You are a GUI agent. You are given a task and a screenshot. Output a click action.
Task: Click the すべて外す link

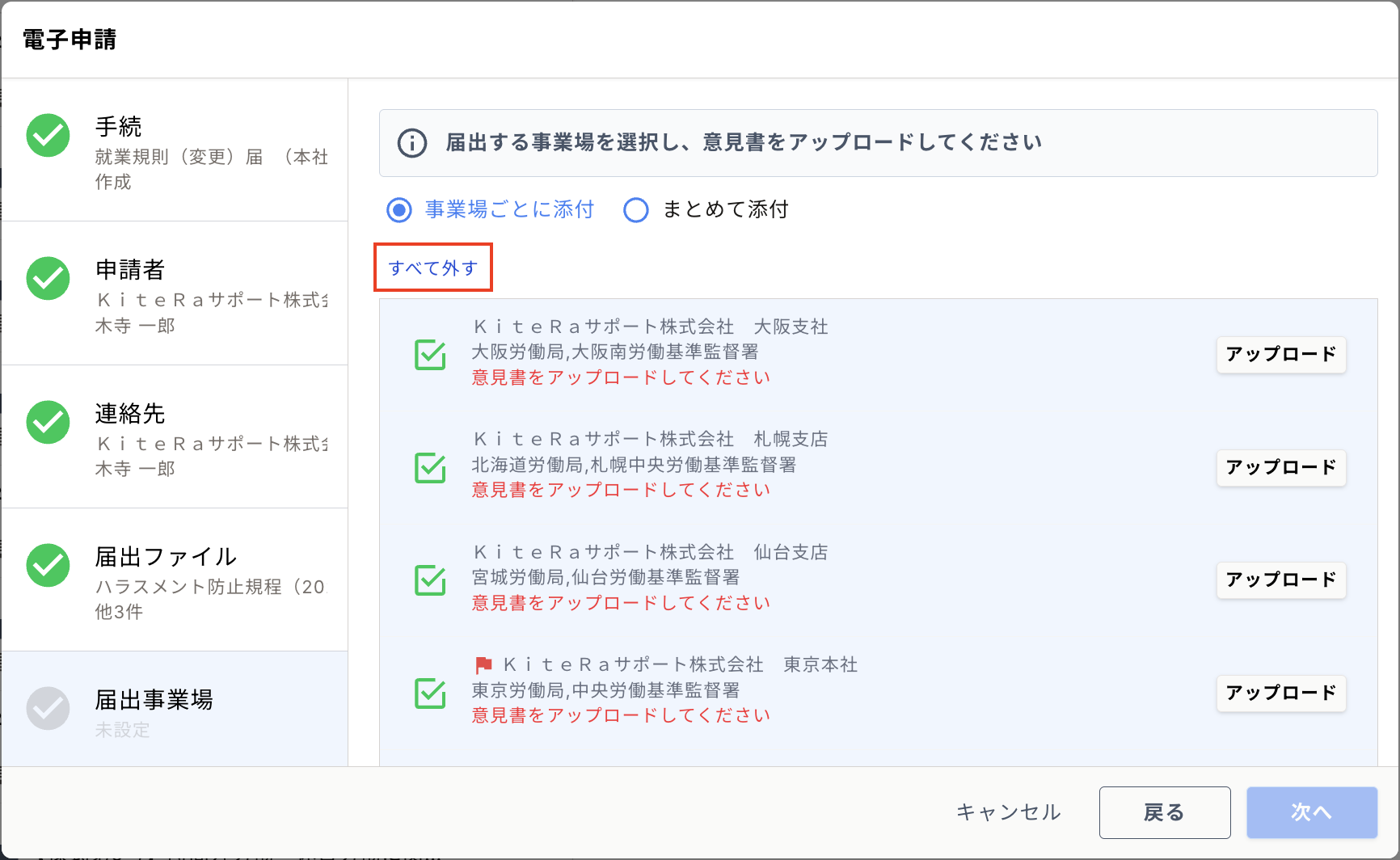(x=432, y=268)
